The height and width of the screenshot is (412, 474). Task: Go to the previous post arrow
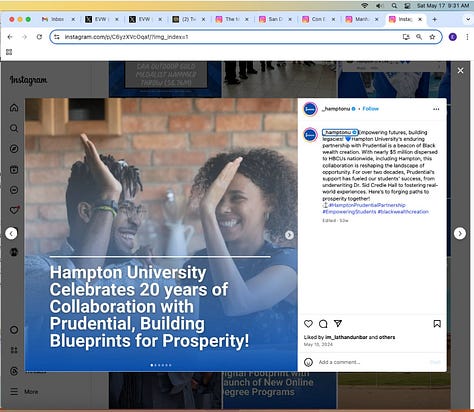coord(11,233)
